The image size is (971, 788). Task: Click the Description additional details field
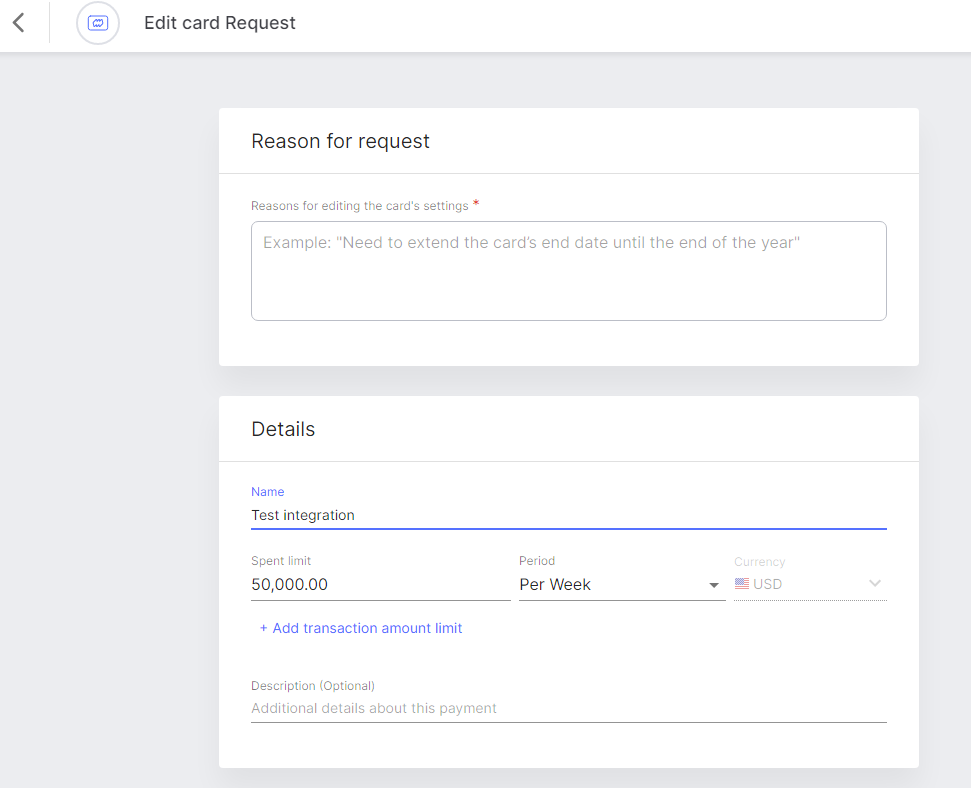(568, 708)
